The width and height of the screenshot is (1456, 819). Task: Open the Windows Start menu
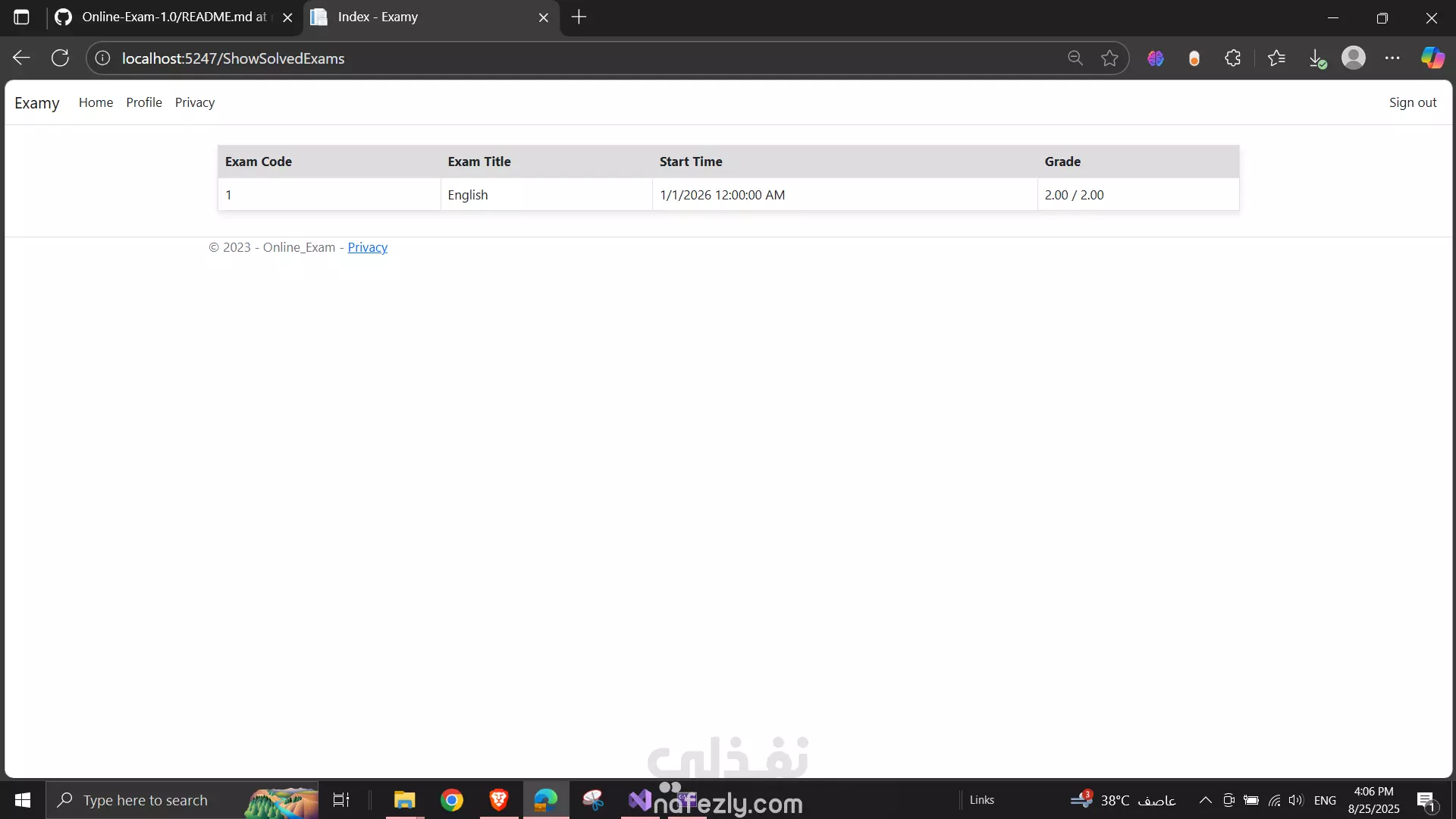tap(23, 800)
